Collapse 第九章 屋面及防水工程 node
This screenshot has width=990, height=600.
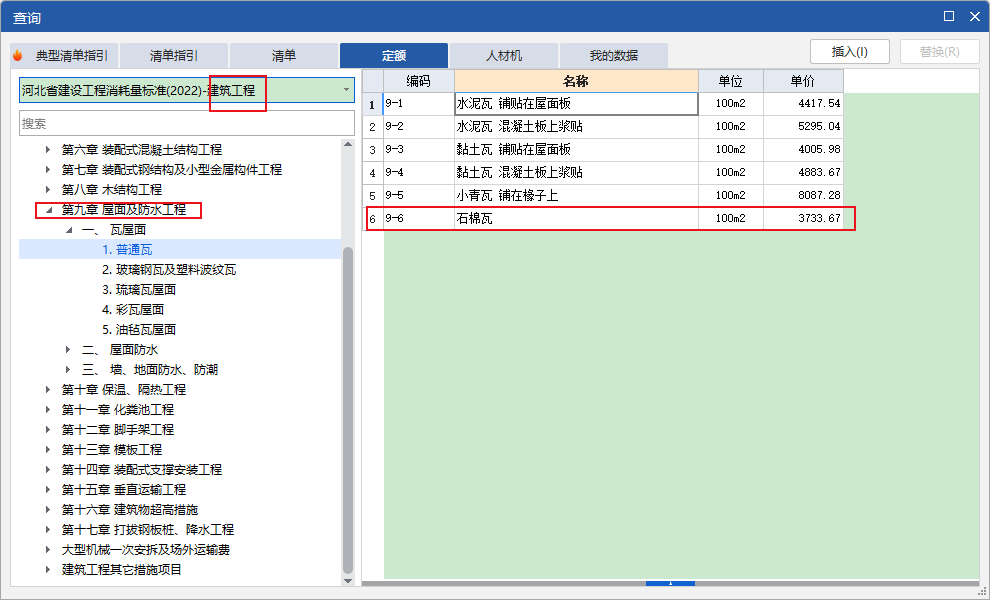tap(48, 210)
